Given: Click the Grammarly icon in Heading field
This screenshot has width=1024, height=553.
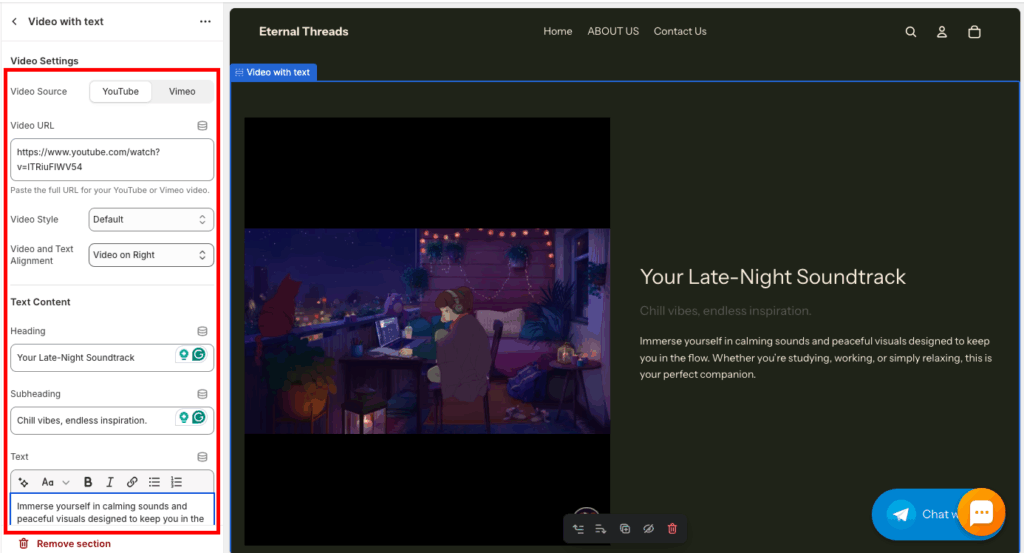Looking at the screenshot, I should coord(199,355).
